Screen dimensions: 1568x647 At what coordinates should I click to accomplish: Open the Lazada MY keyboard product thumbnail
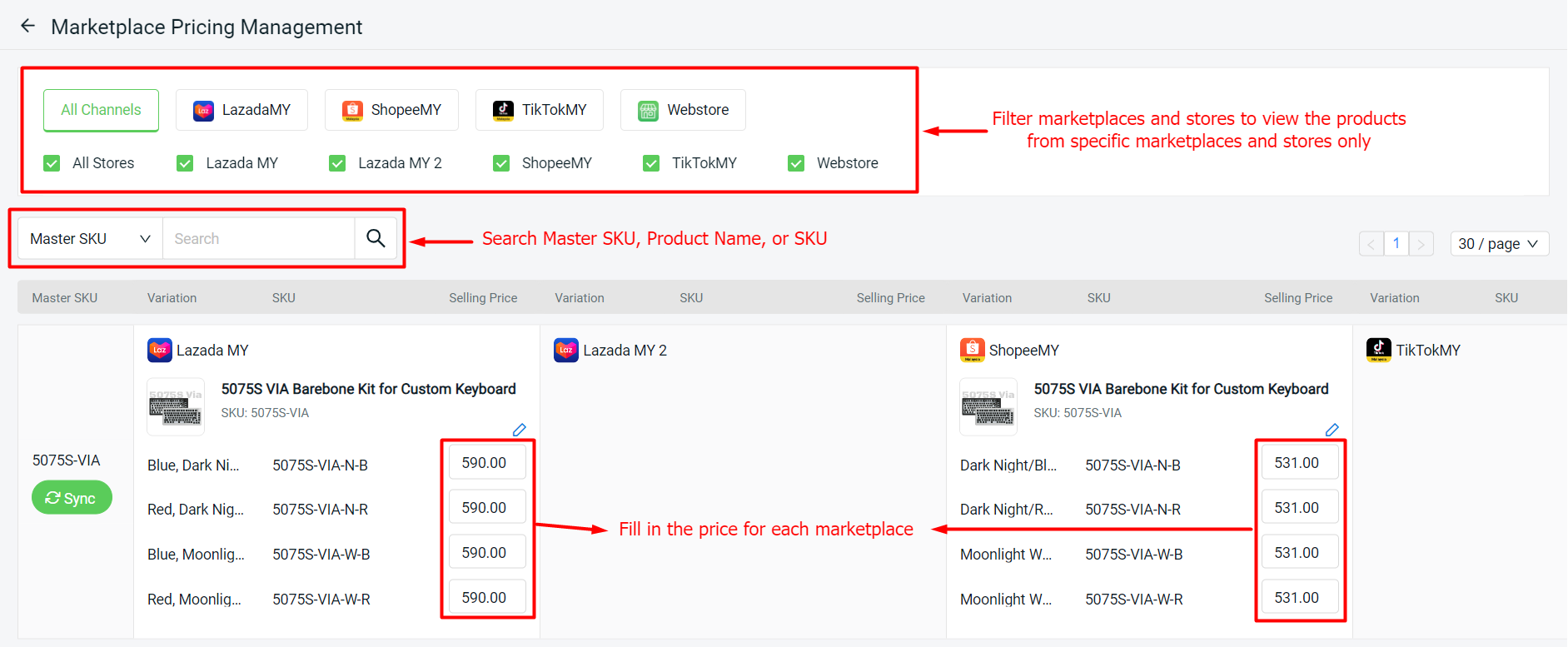175,407
